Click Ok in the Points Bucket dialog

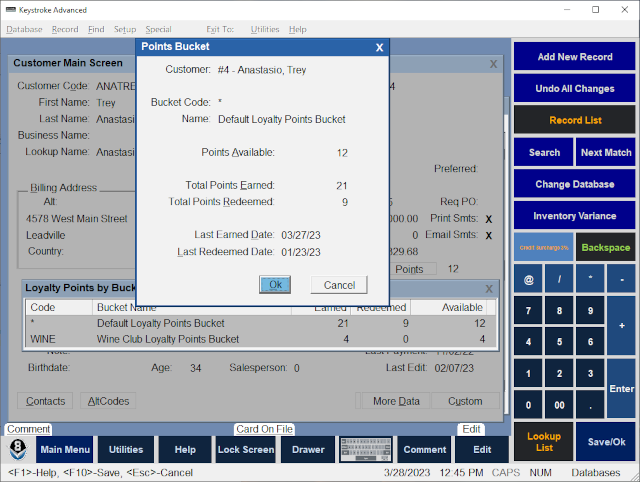pos(275,285)
